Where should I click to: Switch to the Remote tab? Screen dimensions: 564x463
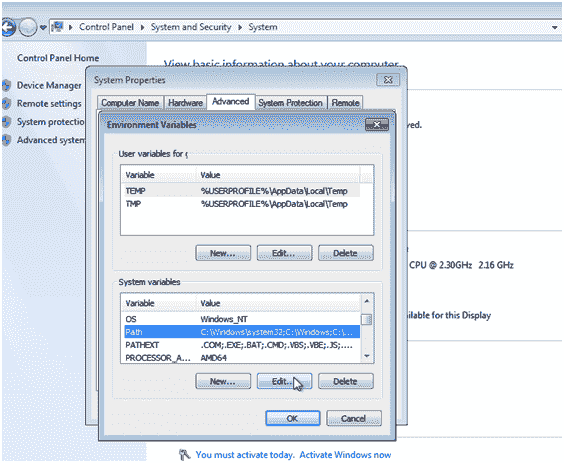click(x=345, y=103)
